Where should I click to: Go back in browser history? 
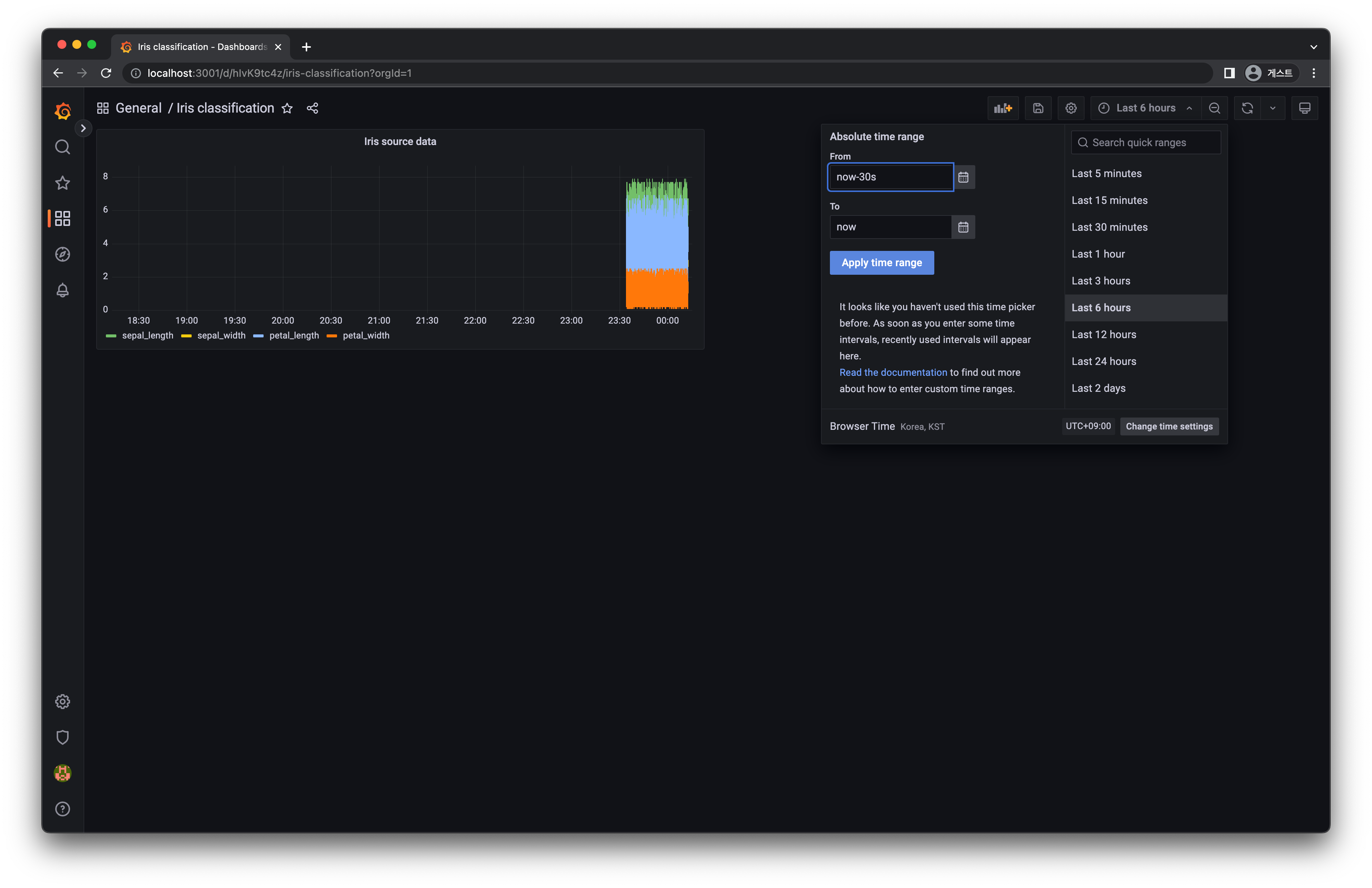[58, 73]
